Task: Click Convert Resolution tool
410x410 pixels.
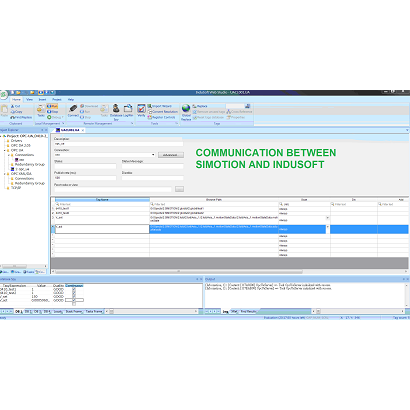Action: pos(163,112)
